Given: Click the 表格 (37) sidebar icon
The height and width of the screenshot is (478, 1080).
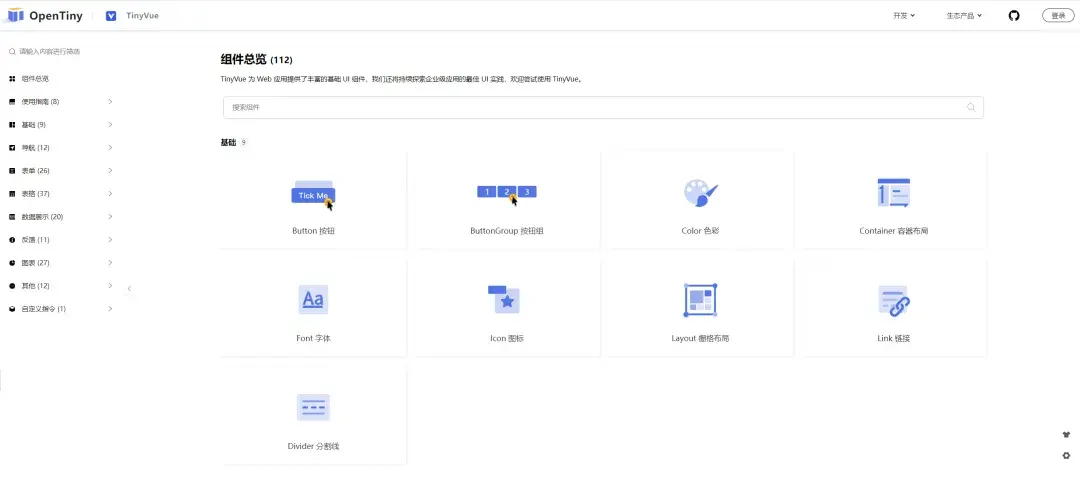Looking at the screenshot, I should (12, 194).
